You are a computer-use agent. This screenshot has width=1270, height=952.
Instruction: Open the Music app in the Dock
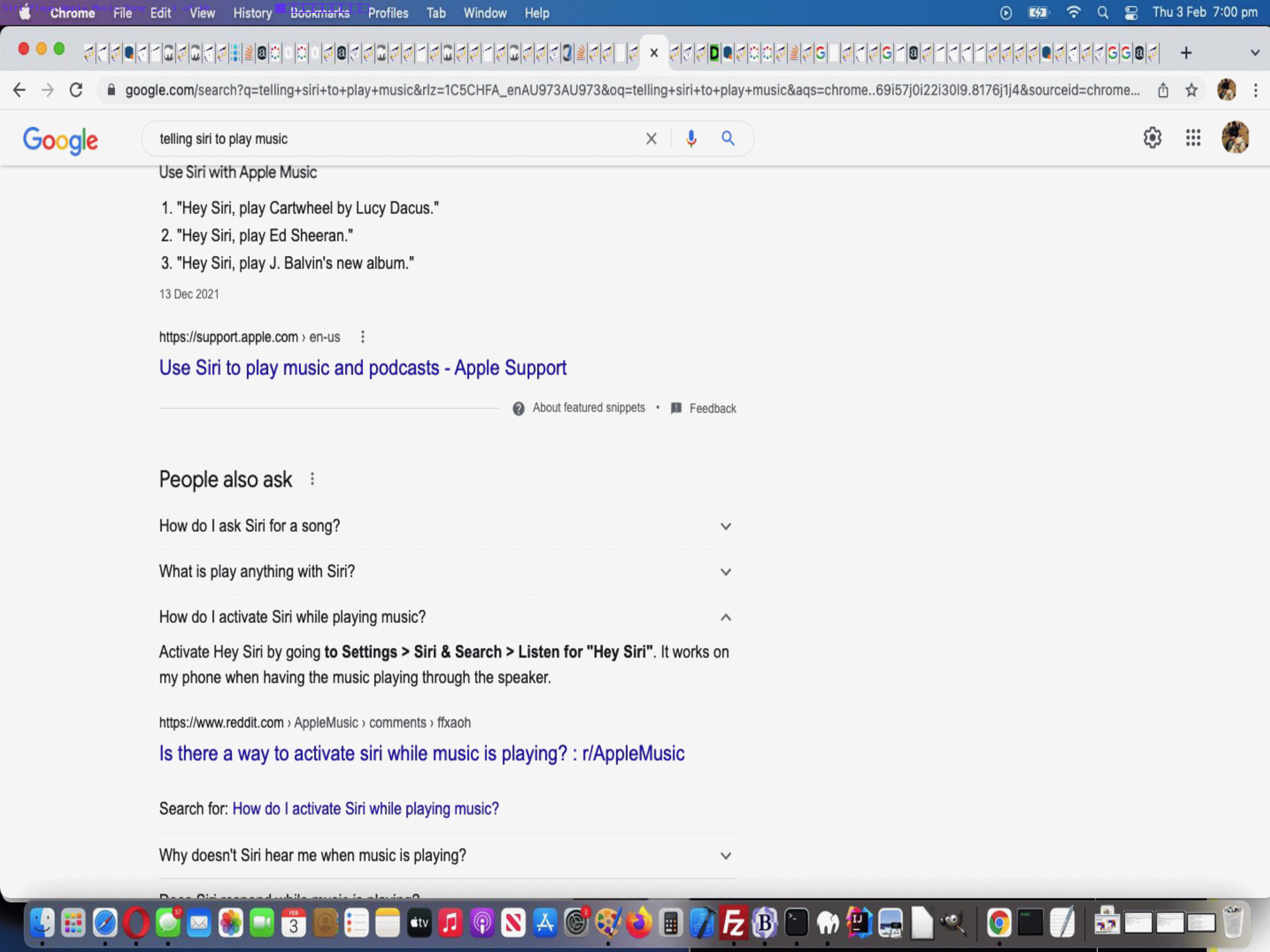pos(450,923)
